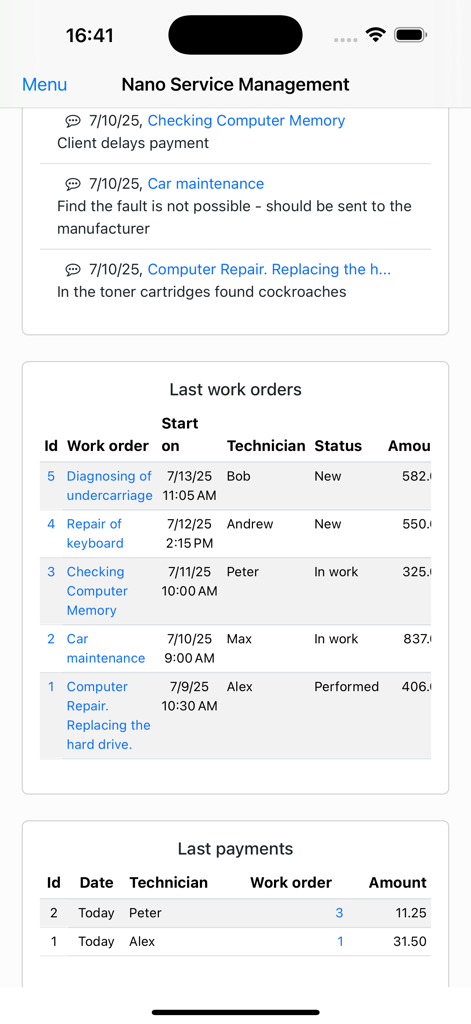Click comment icon beside Checking Computer Memory
This screenshot has width=471, height=1024.
73,121
